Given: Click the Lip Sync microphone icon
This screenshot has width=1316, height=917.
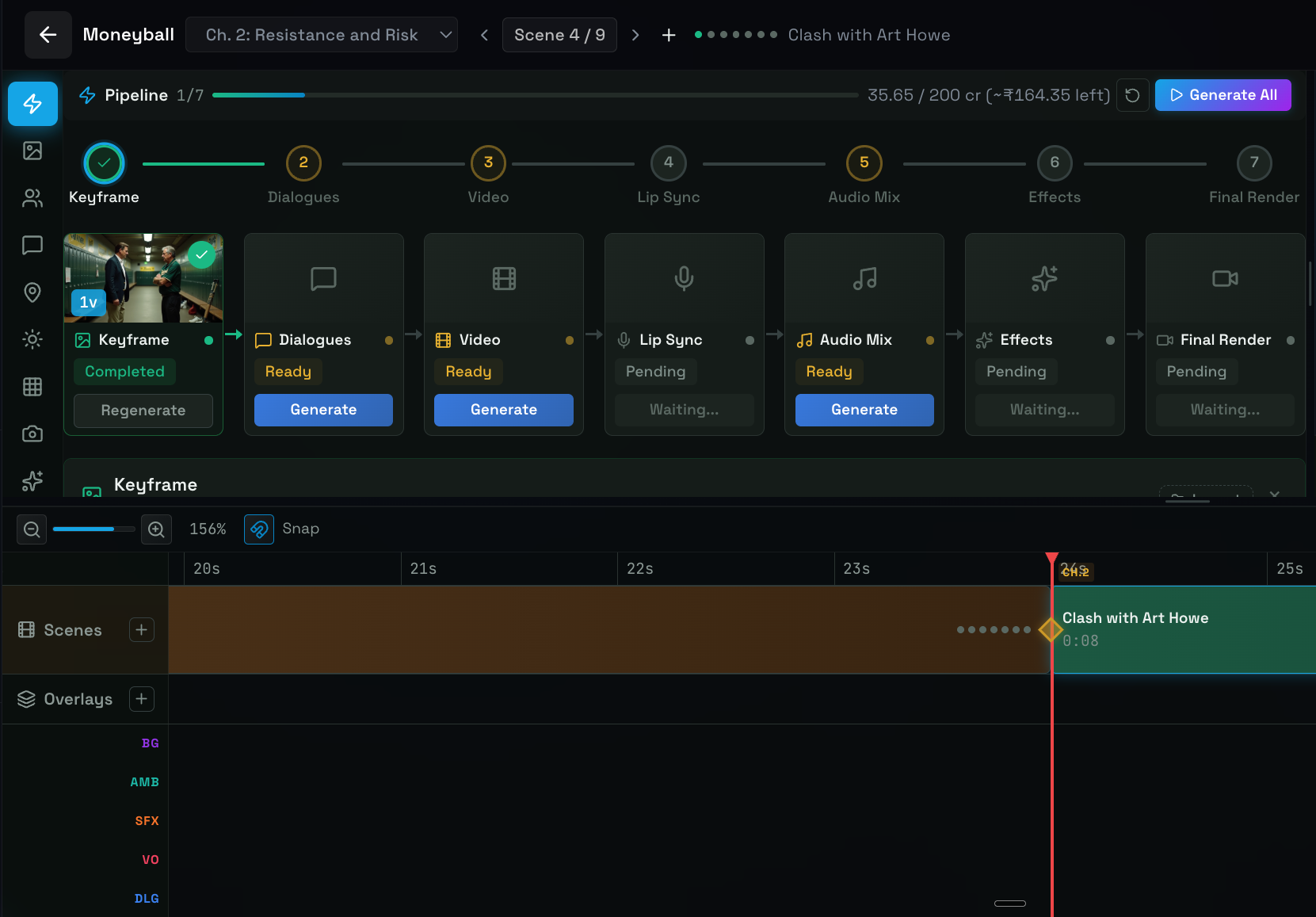Looking at the screenshot, I should click(684, 279).
